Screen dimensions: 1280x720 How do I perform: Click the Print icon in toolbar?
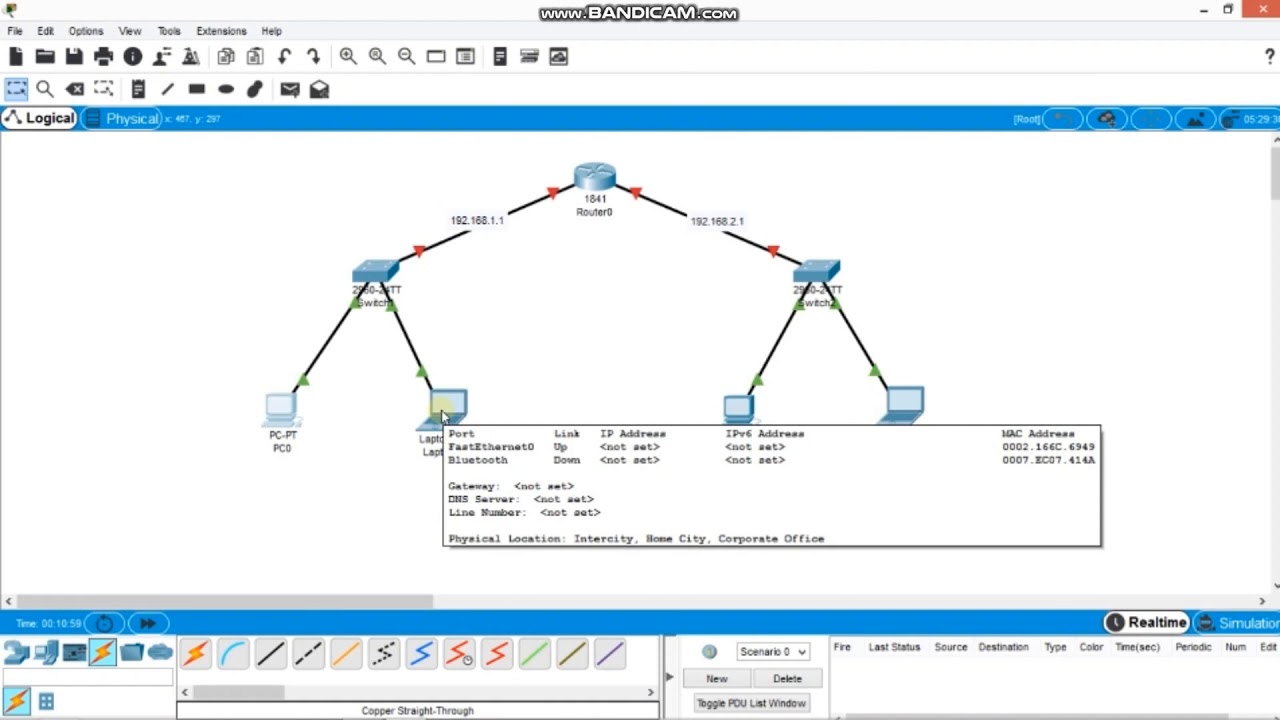click(103, 57)
